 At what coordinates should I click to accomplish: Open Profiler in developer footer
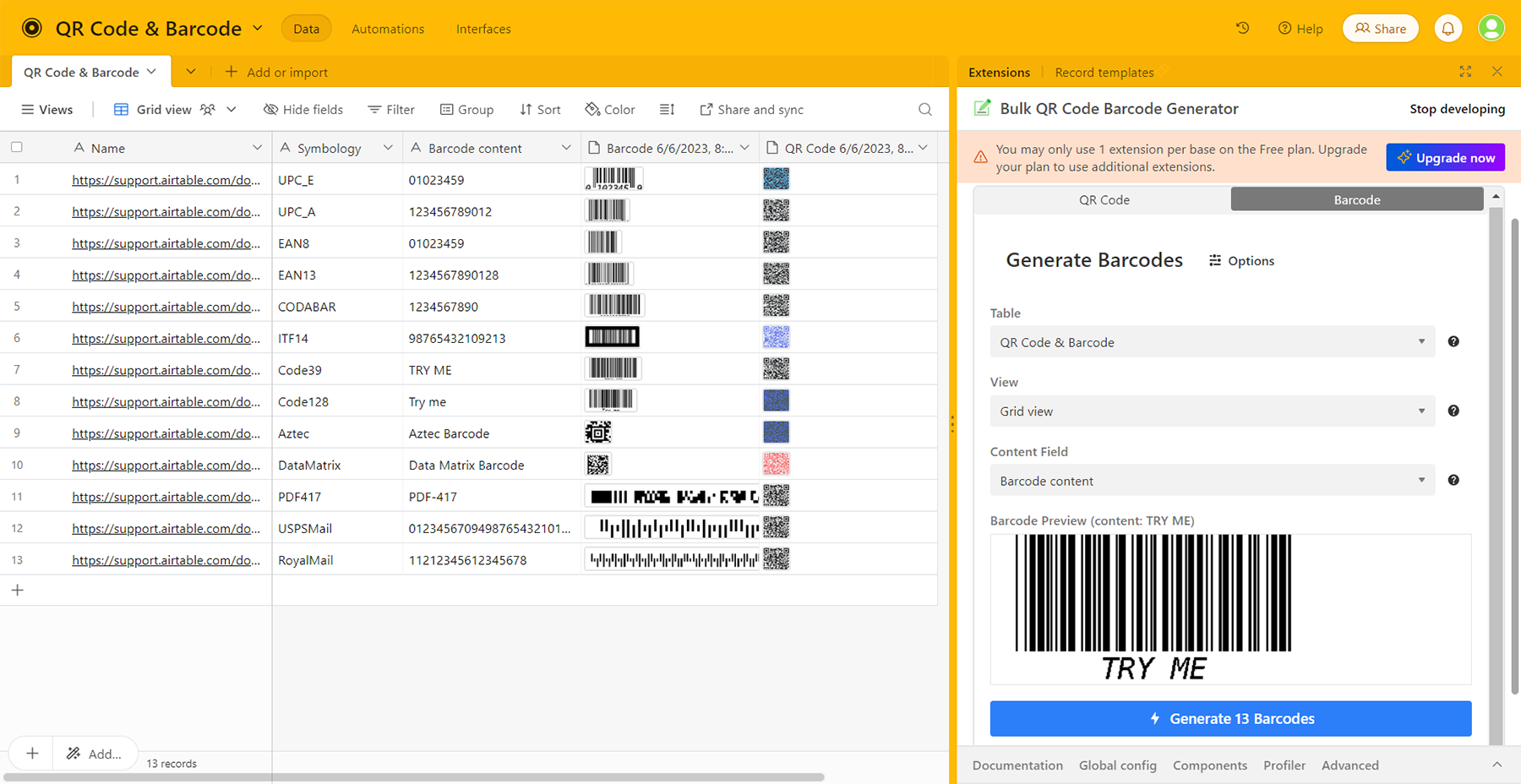pyautogui.click(x=1284, y=765)
